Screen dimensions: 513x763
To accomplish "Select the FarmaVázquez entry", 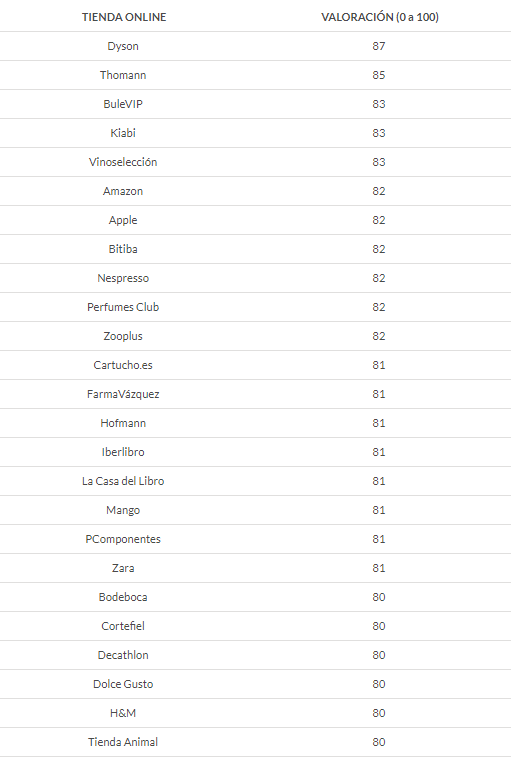I will coord(123,394).
